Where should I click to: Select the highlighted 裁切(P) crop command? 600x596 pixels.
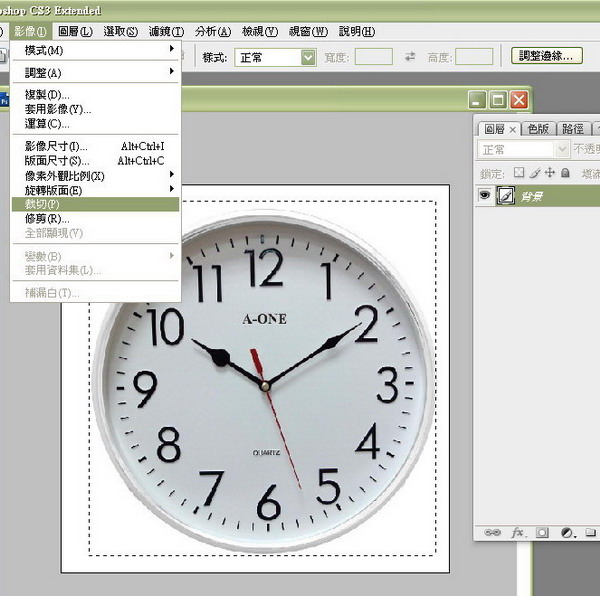point(95,204)
